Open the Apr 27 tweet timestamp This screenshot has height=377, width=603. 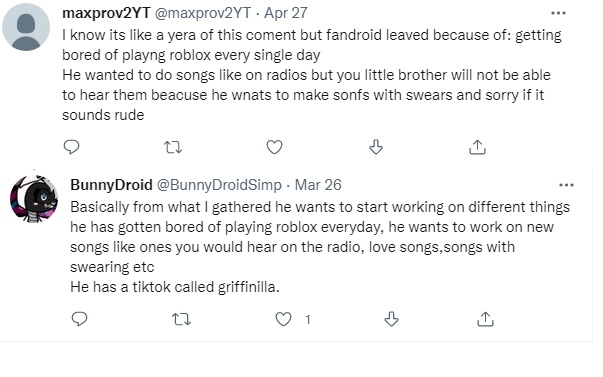click(x=286, y=13)
